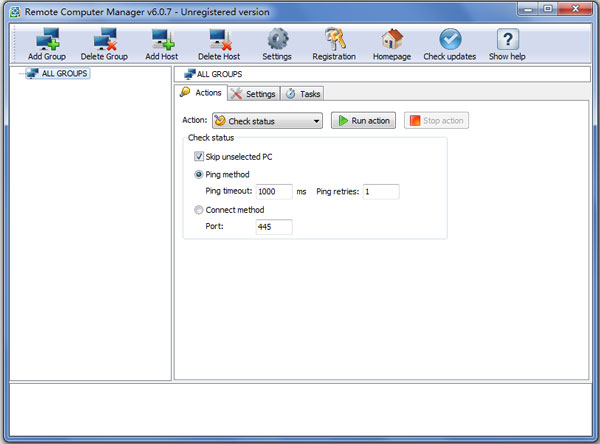Click the Check updates icon
Screen dimensions: 600x444
450,39
